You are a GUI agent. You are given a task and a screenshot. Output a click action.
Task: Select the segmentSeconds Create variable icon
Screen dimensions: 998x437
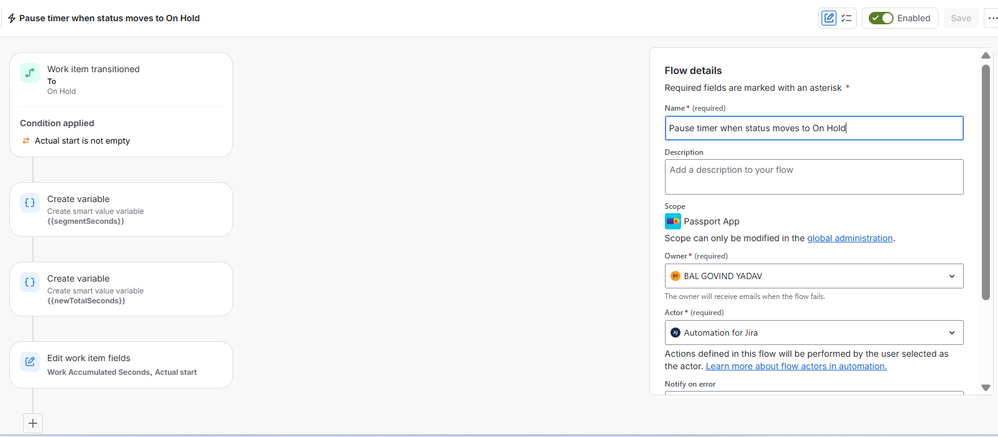(x=30, y=203)
